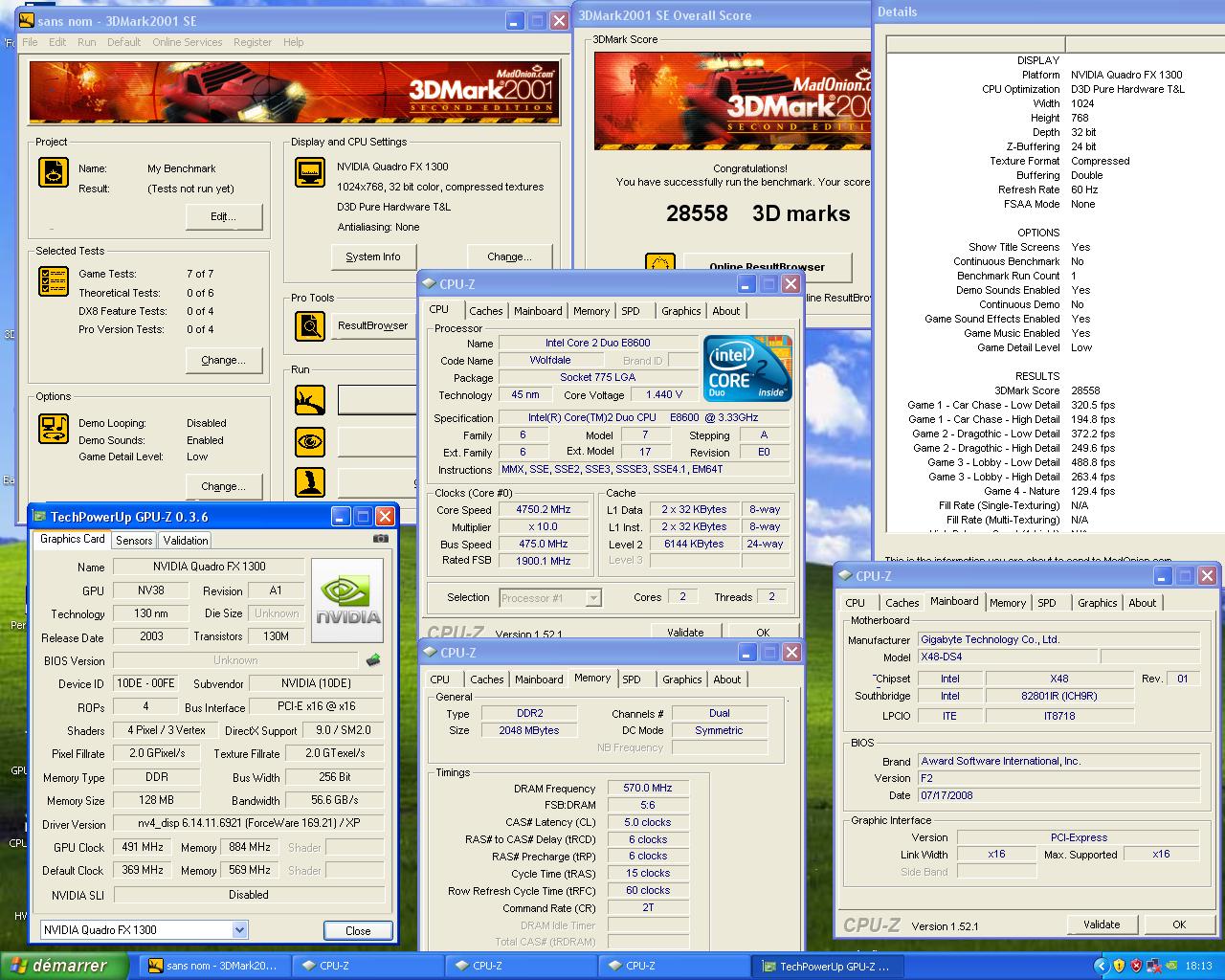Click the Run game joystick icon

point(310,482)
